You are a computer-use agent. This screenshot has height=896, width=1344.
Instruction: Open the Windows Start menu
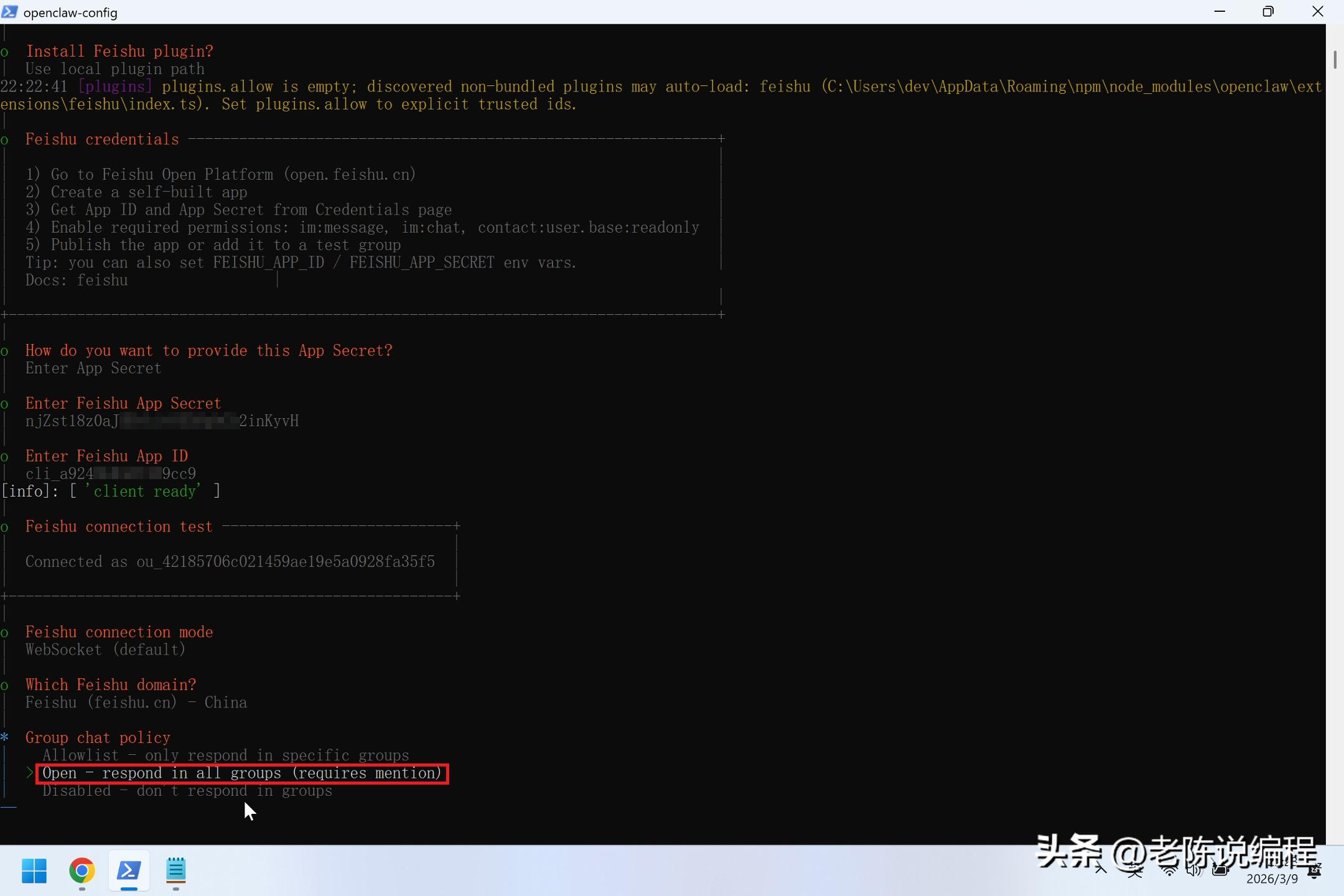(34, 870)
